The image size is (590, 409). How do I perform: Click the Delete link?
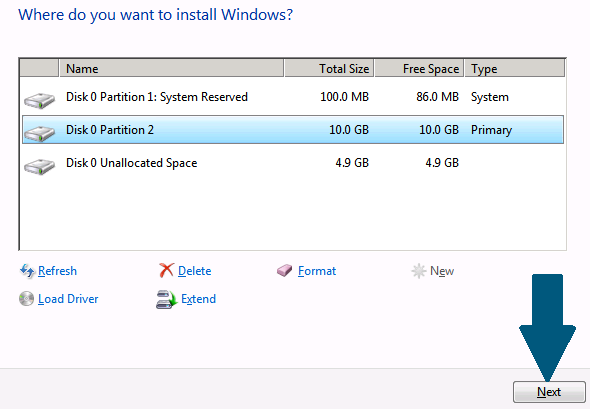tap(195, 271)
